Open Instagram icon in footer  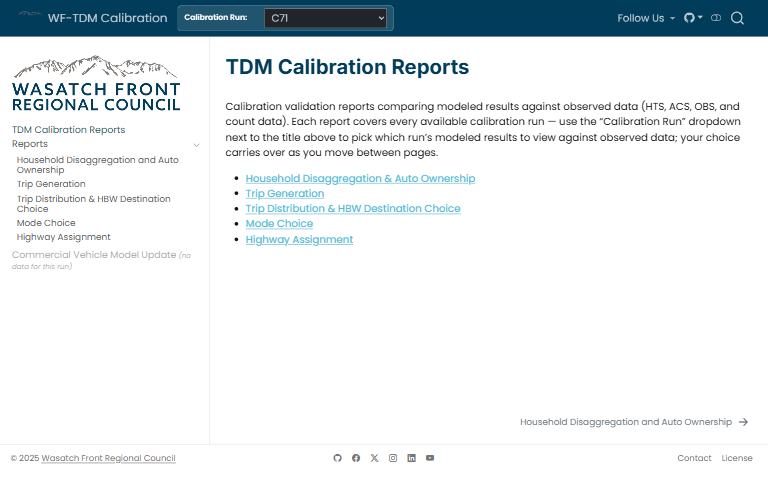point(393,458)
